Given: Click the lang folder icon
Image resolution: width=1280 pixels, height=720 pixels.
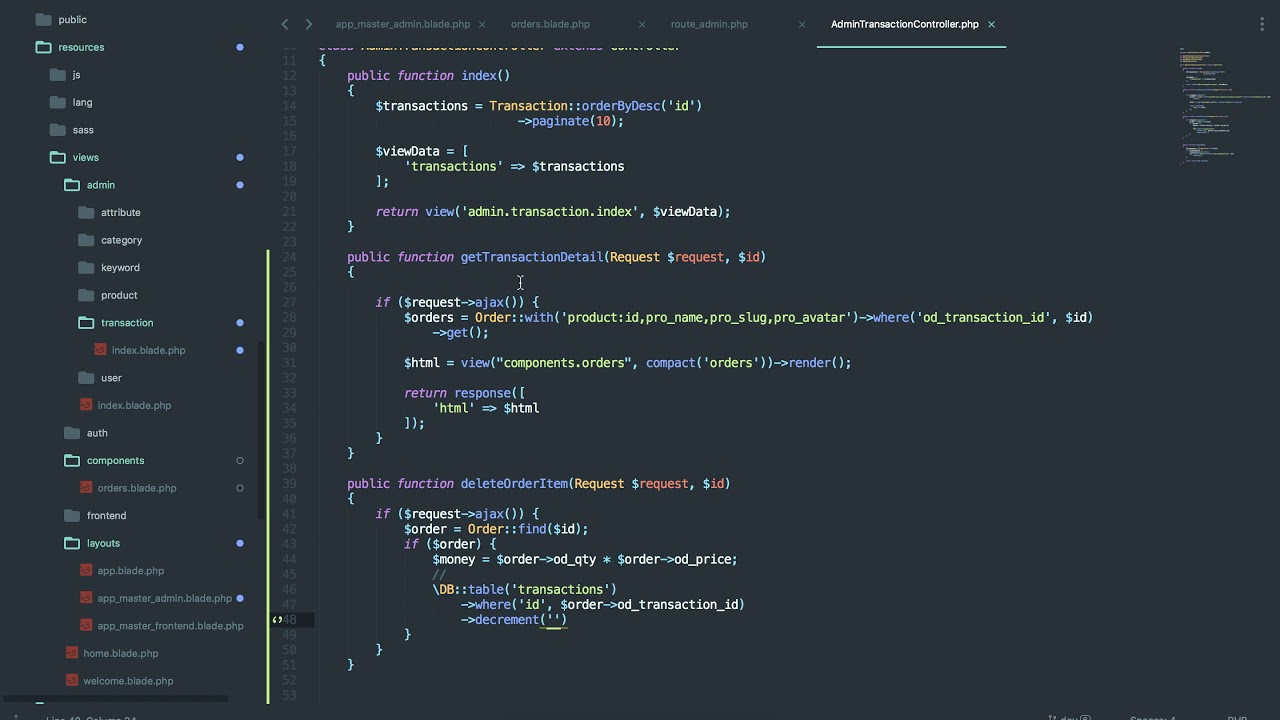Looking at the screenshot, I should coord(57,102).
